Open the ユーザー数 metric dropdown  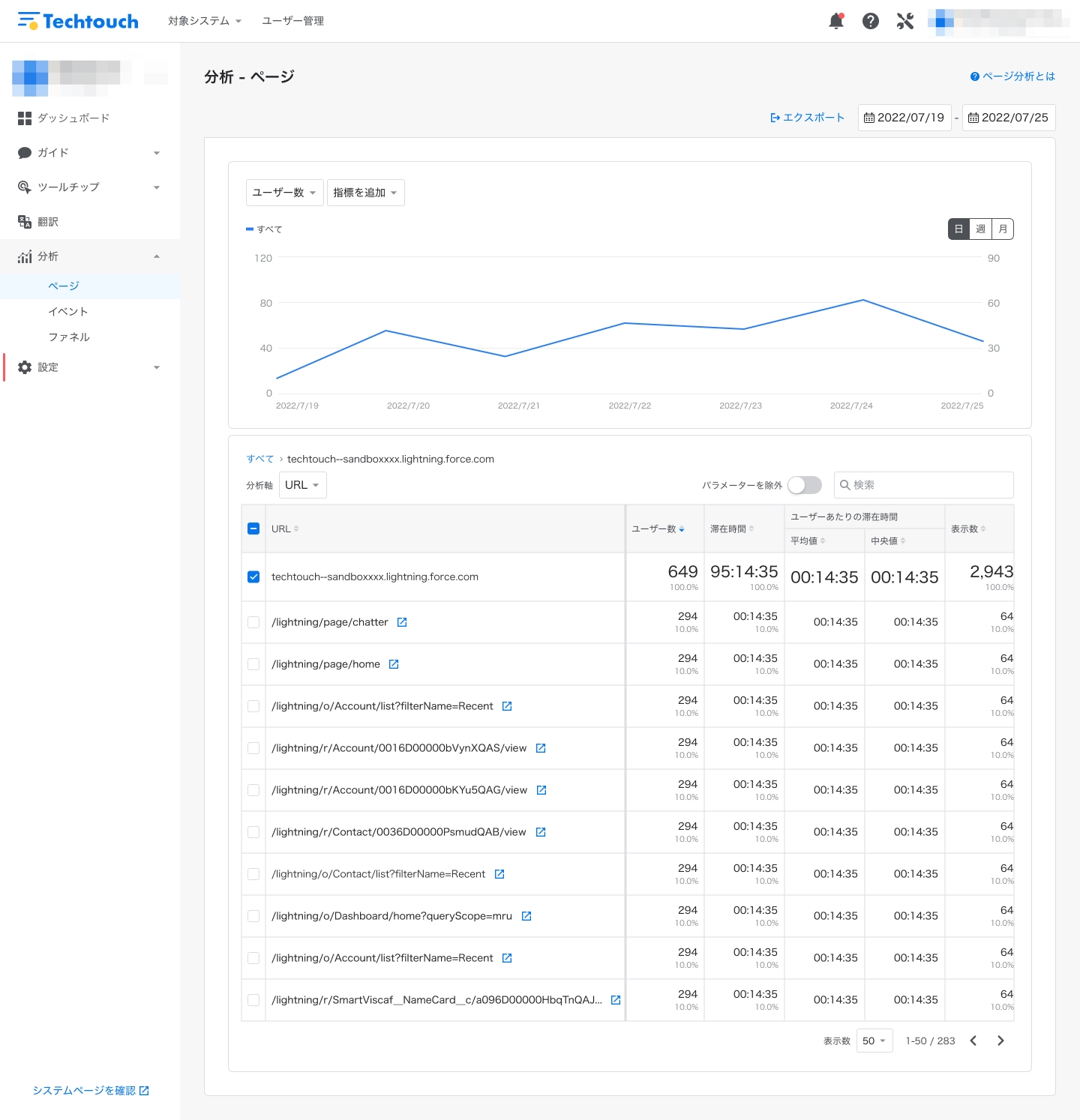pos(285,193)
